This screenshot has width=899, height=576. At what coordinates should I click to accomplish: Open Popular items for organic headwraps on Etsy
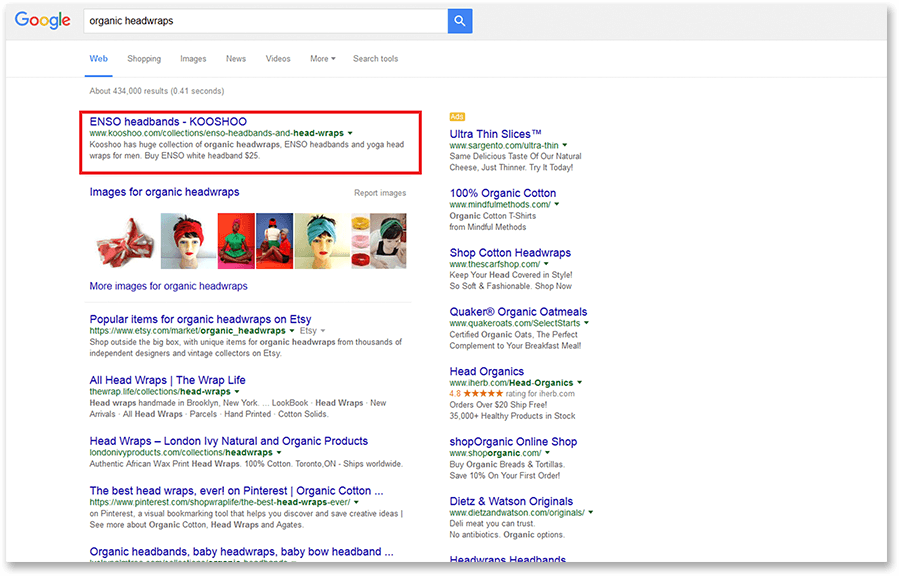click(201, 319)
